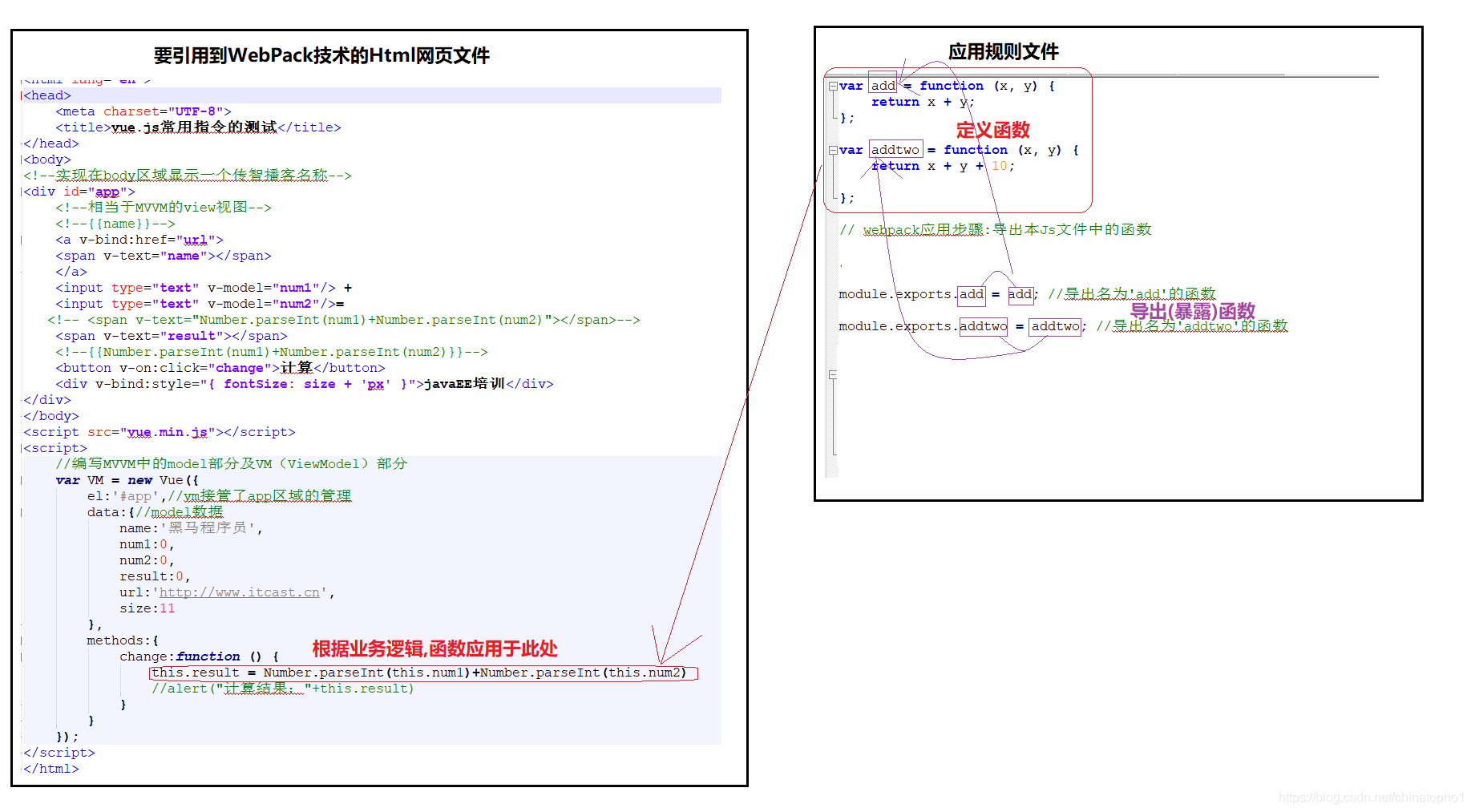Click the 'size:11' data line
This screenshot has height=812, width=1471.
pyautogui.click(x=147, y=608)
